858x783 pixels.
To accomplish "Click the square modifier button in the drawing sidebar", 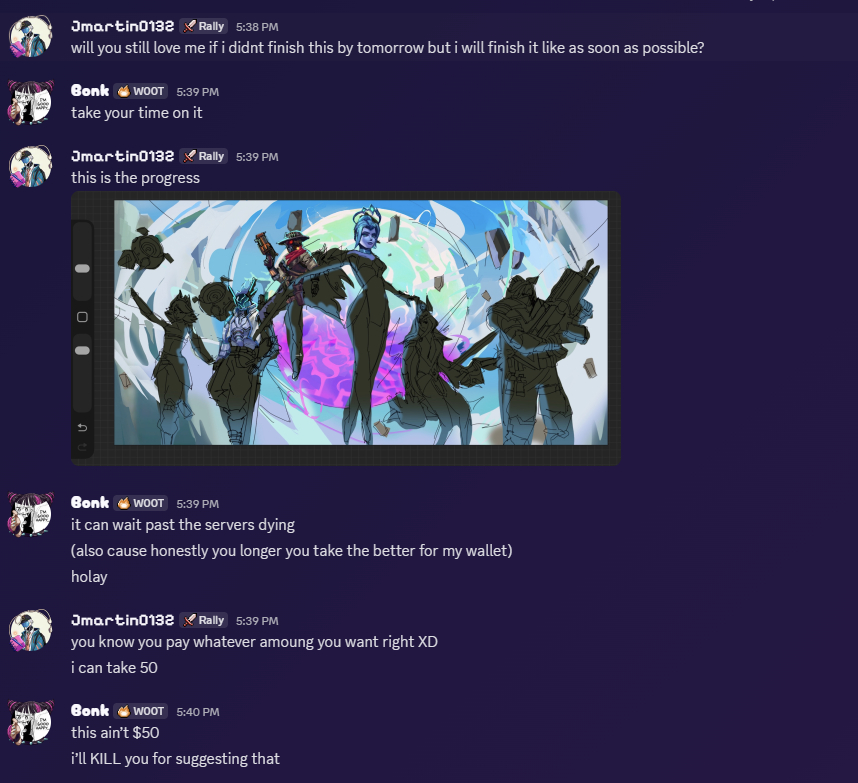I will 83,317.
